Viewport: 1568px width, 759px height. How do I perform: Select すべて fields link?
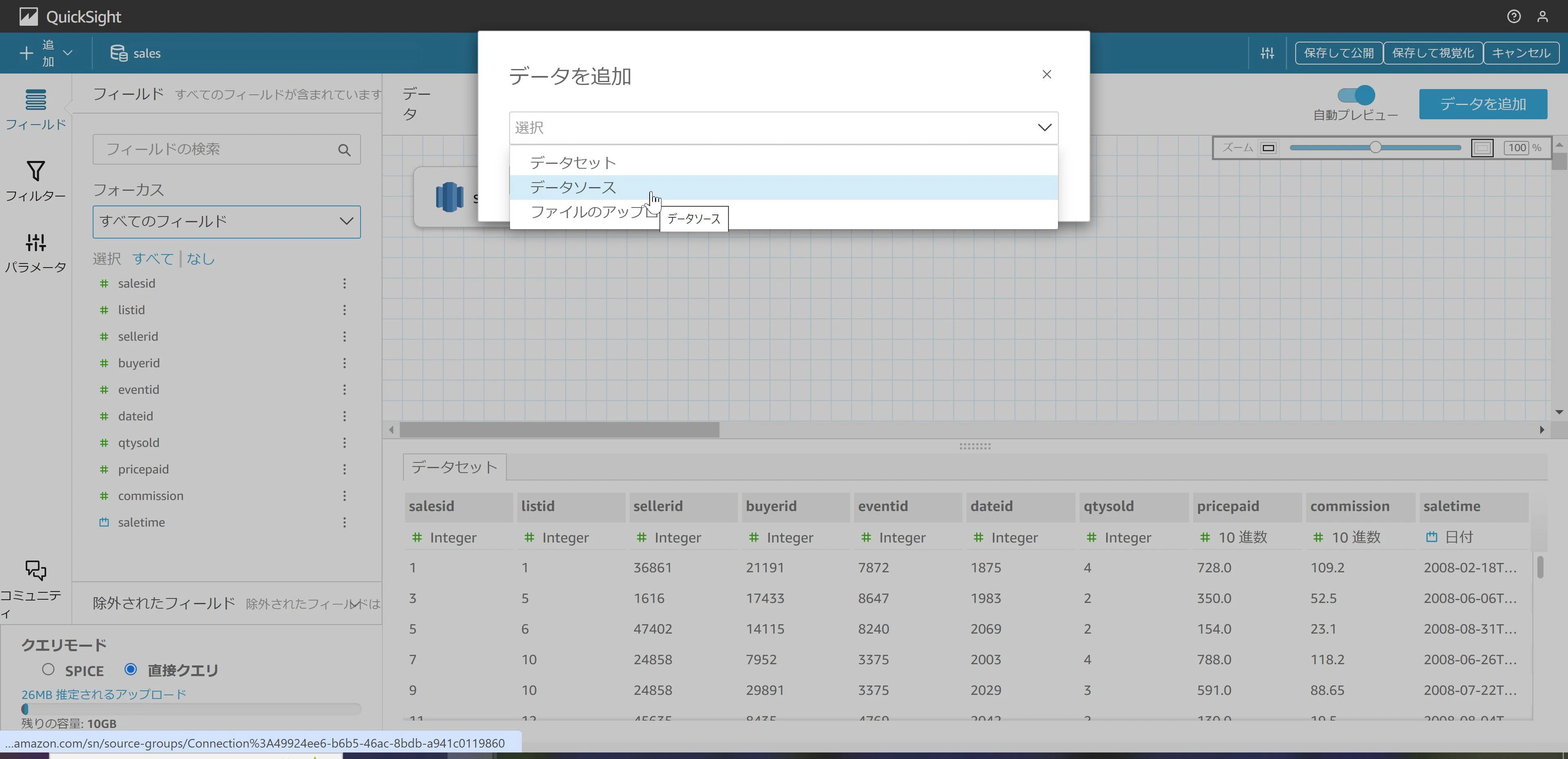click(x=153, y=258)
